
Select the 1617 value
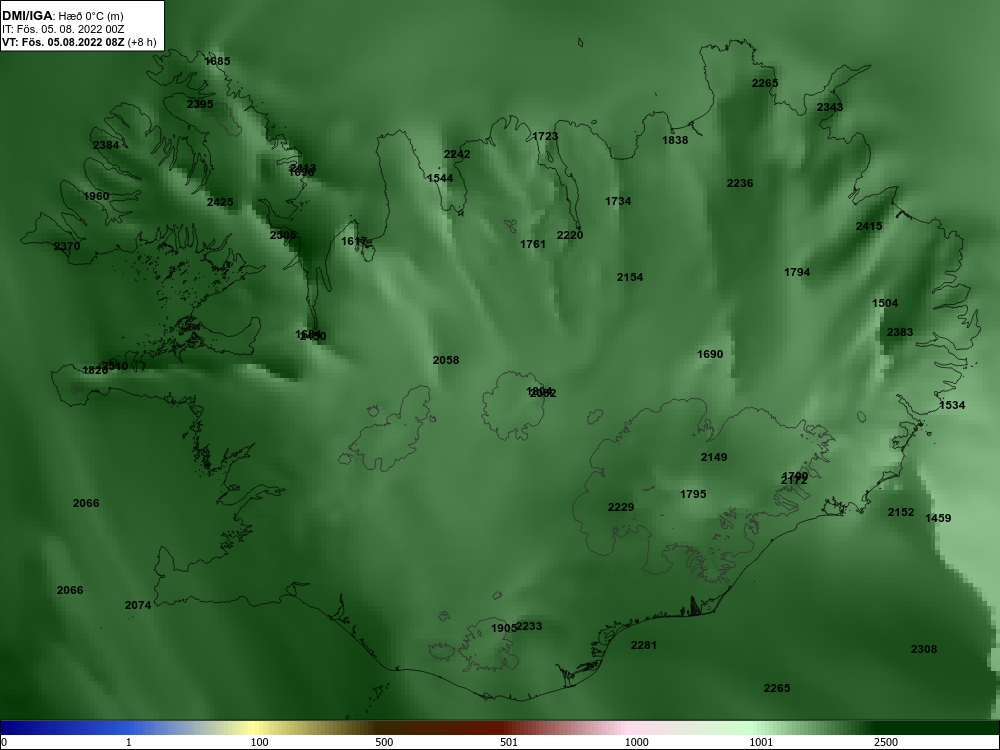[354, 241]
